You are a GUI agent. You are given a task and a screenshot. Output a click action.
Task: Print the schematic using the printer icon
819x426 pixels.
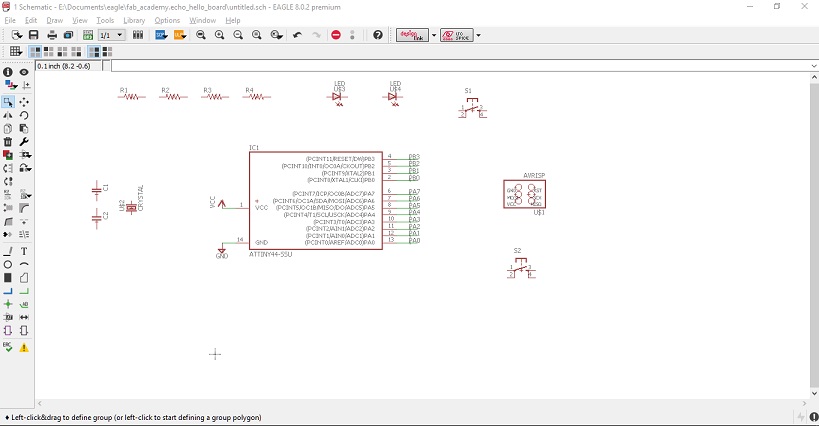[x=52, y=35]
